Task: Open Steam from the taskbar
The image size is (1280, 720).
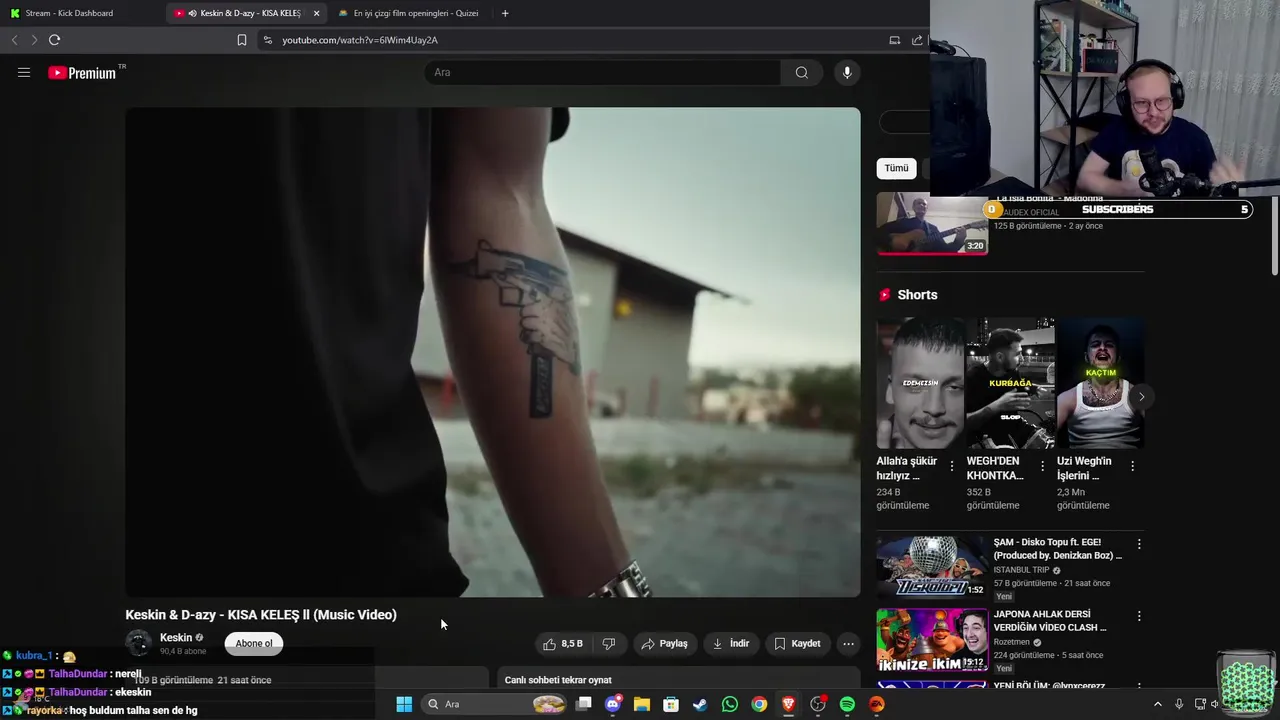Action: 700,704
